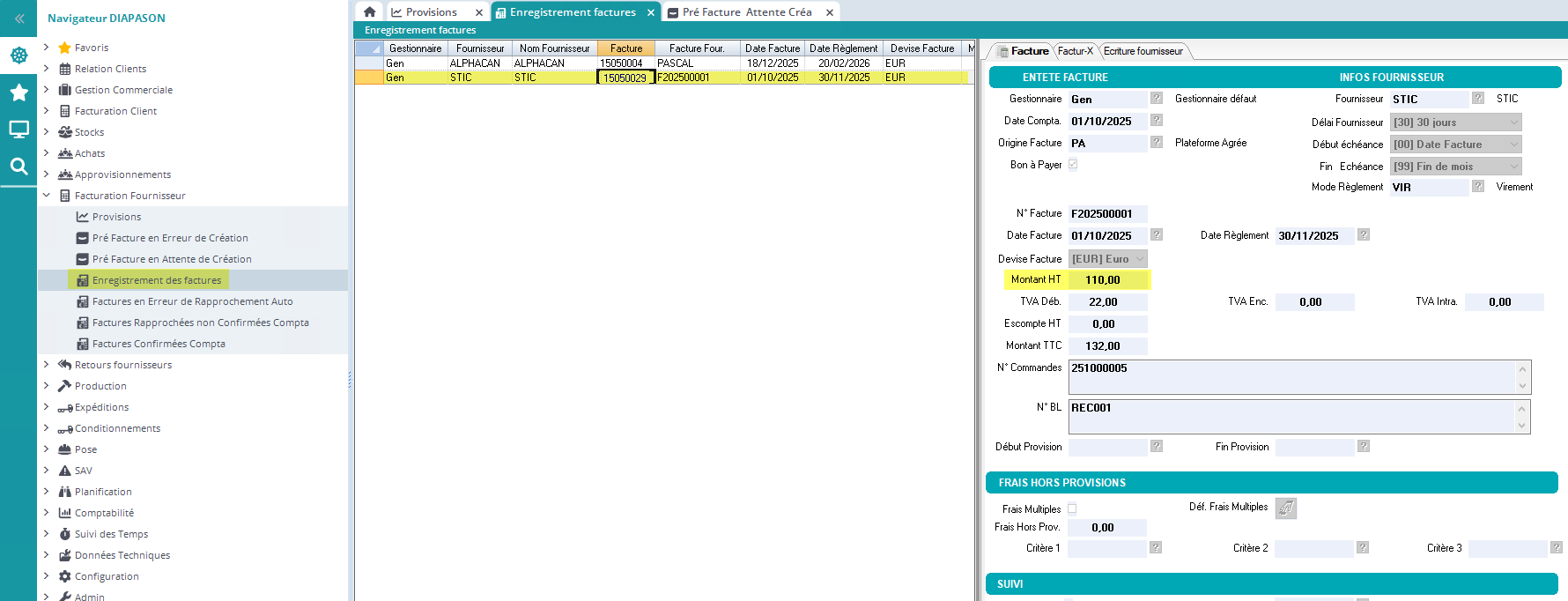Click the home icon tab

(370, 12)
